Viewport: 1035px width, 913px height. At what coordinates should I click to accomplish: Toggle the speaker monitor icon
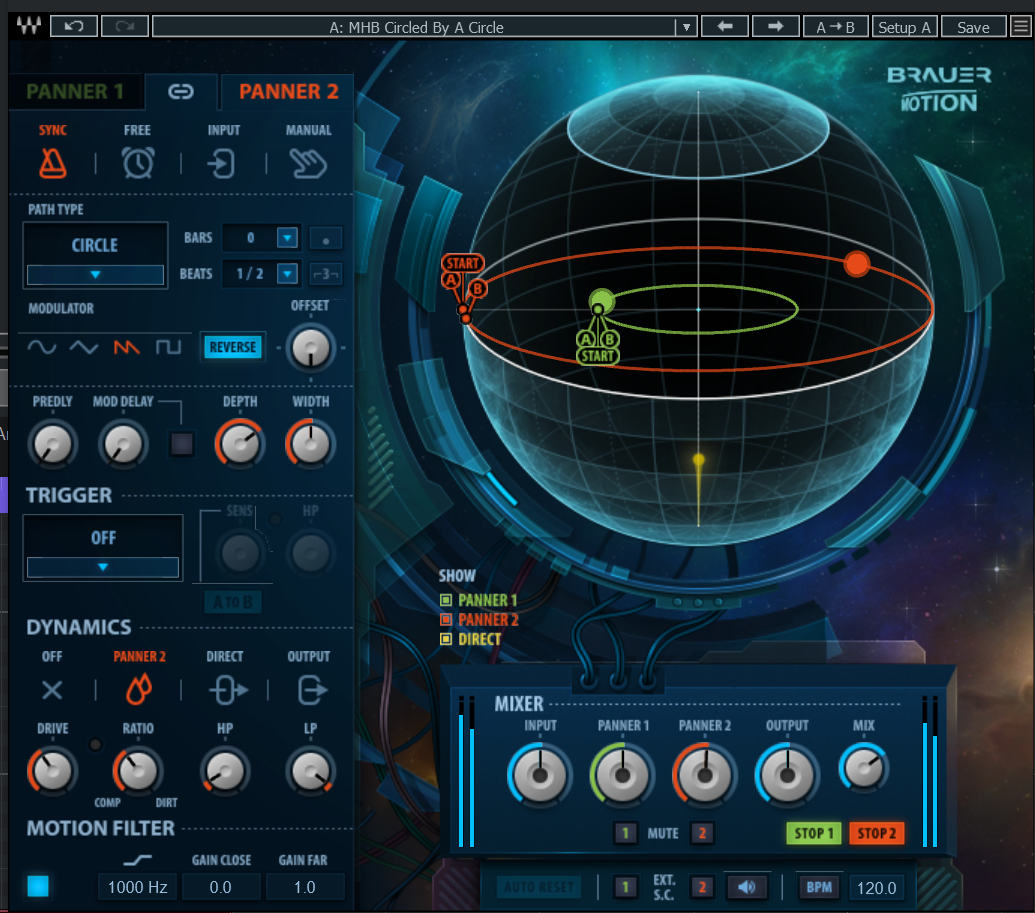point(747,887)
